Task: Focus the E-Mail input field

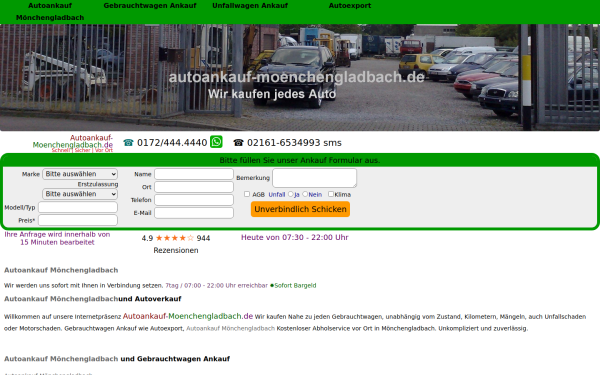Action: pos(194,213)
